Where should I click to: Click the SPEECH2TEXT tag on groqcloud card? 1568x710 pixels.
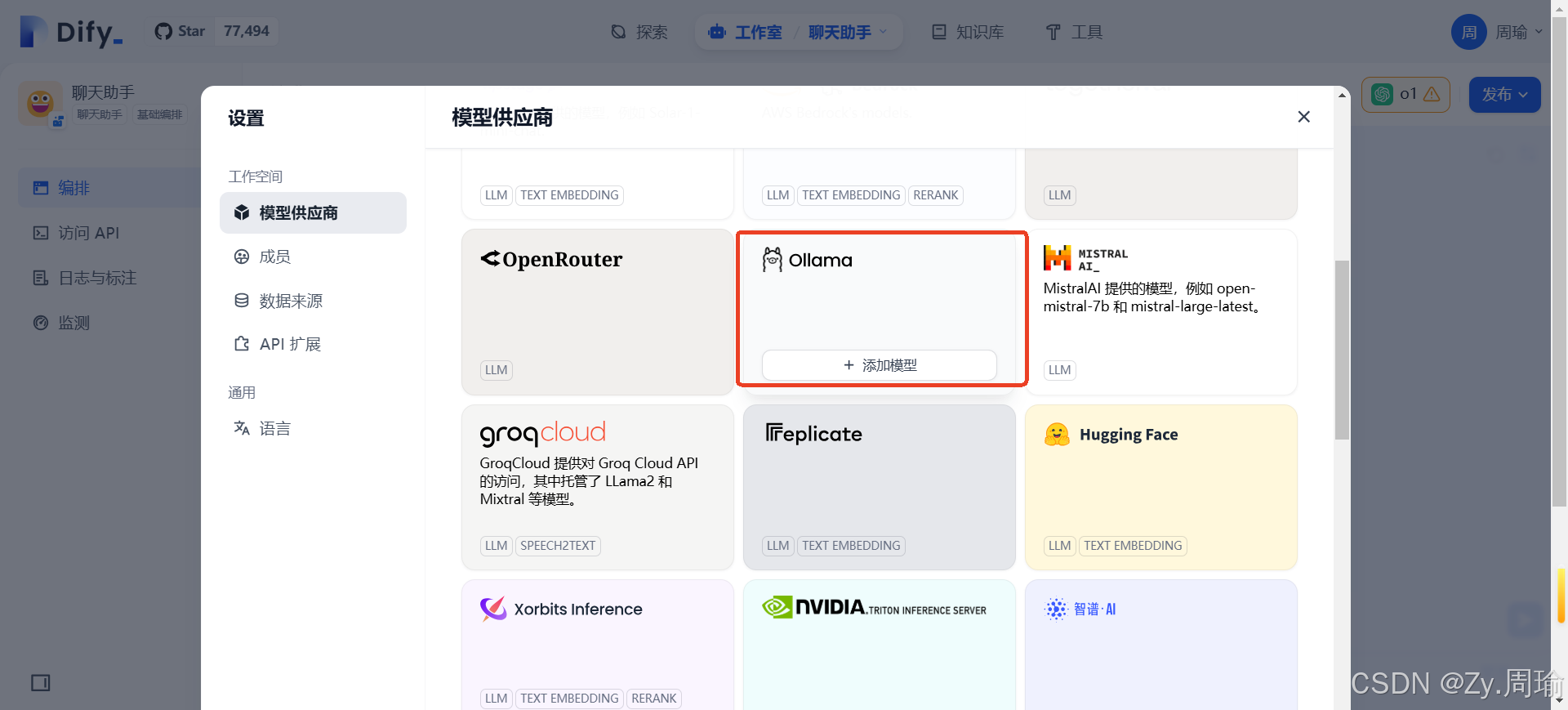(x=558, y=546)
